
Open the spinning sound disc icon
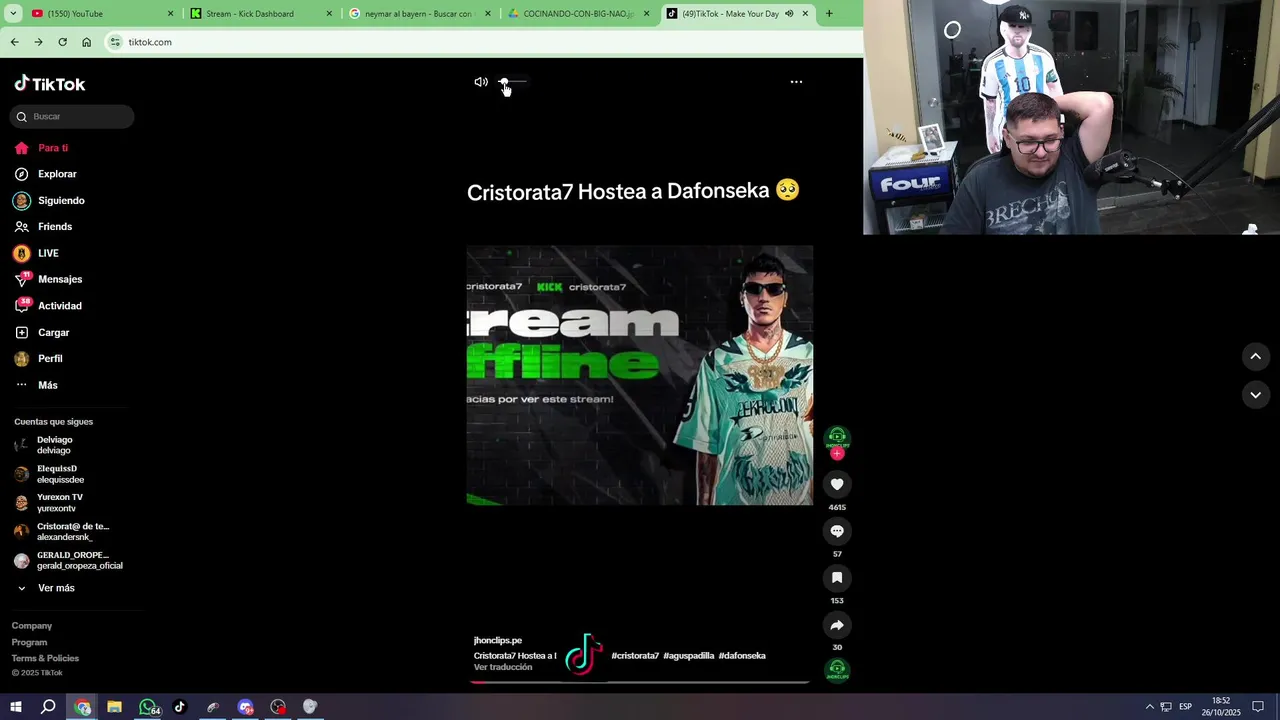837,670
